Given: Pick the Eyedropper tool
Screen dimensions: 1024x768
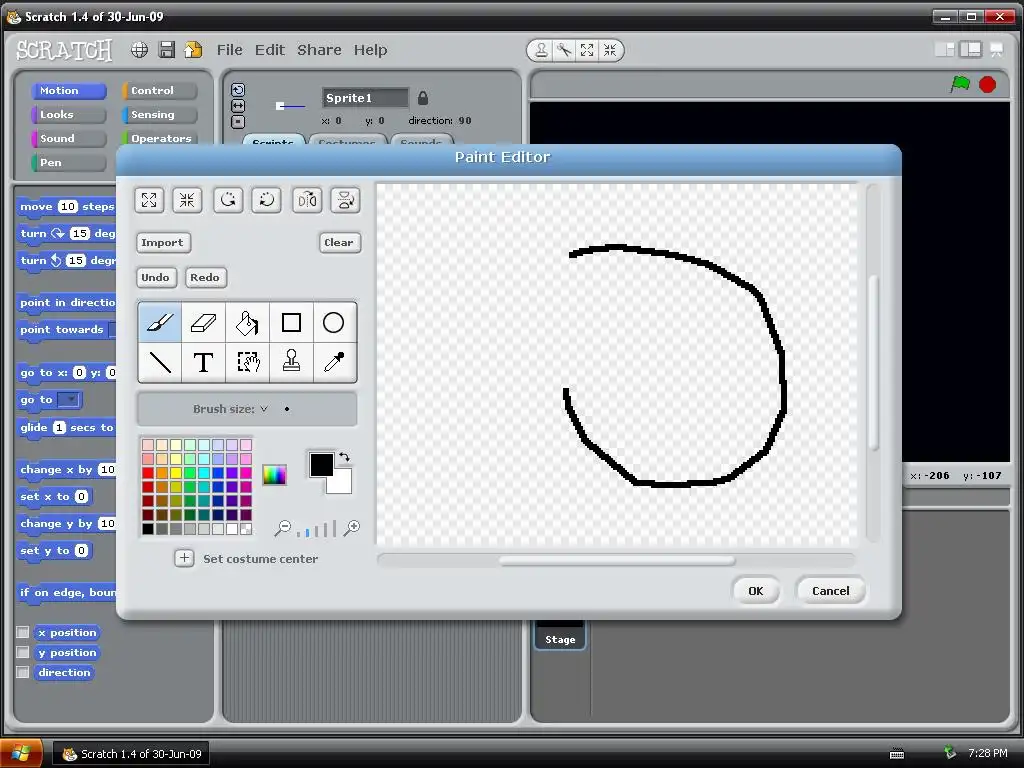Looking at the screenshot, I should pos(334,362).
